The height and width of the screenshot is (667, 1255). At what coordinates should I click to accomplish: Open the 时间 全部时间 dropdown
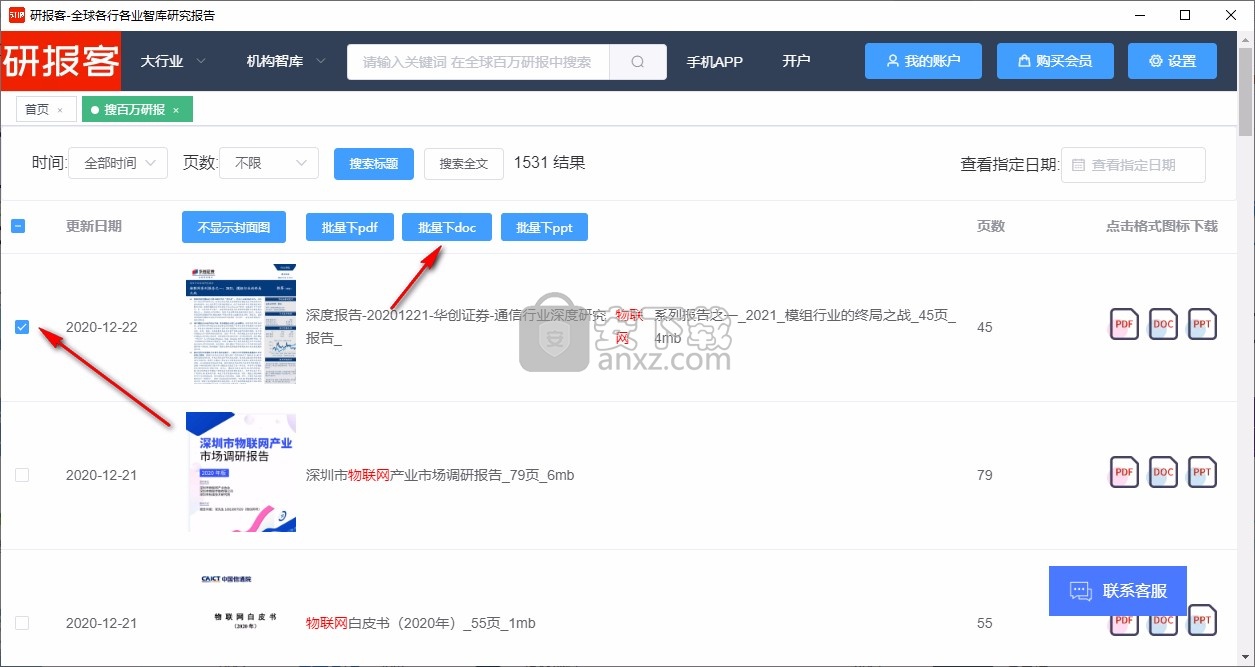pos(118,163)
